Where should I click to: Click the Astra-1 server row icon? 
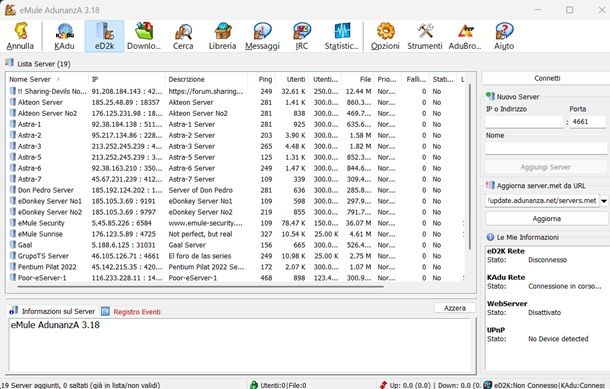click(x=12, y=124)
